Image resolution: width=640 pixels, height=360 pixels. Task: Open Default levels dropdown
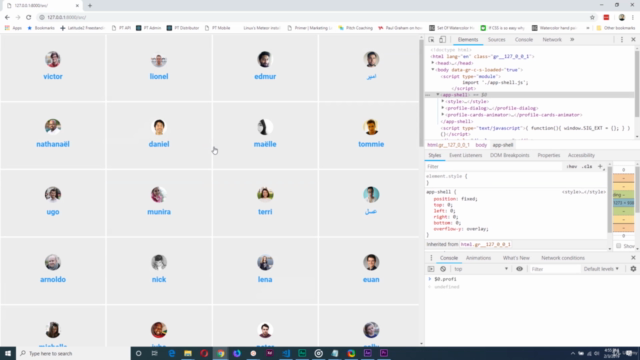click(601, 269)
